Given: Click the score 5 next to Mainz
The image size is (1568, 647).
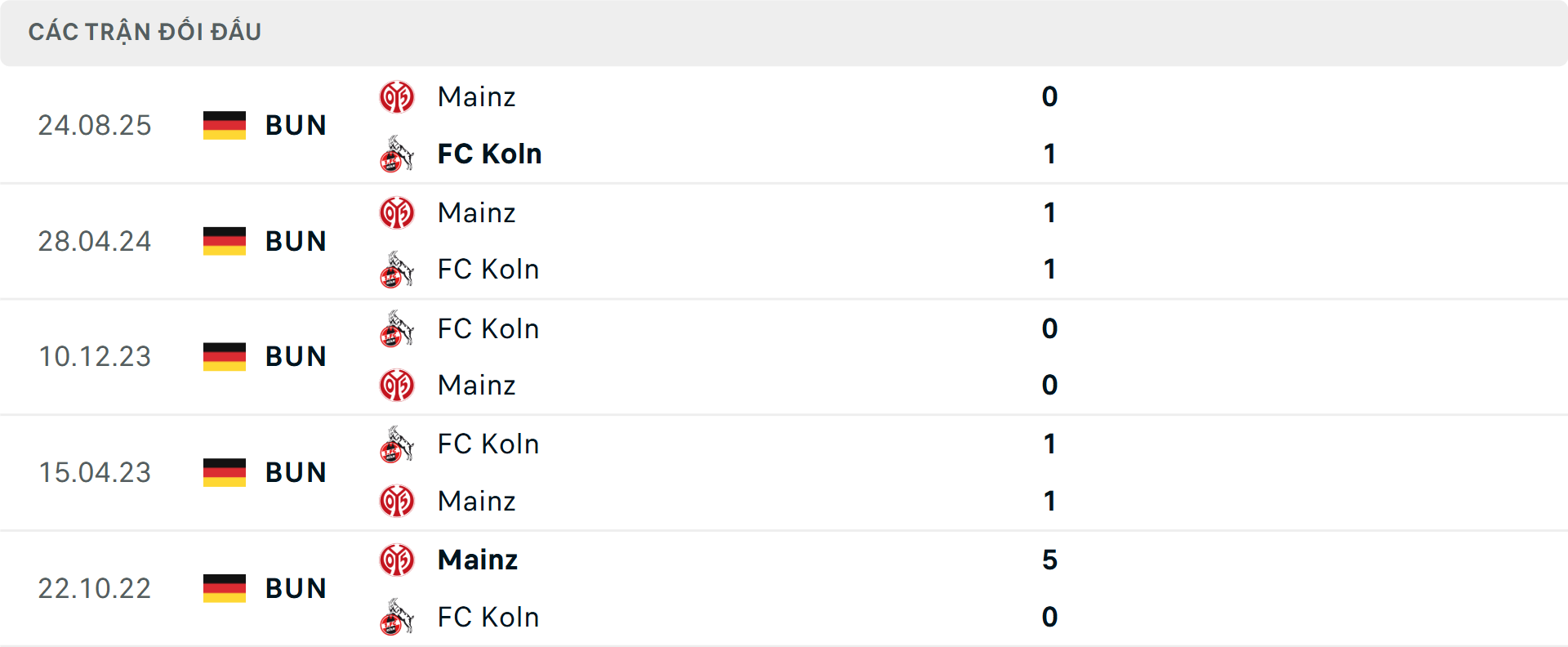Looking at the screenshot, I should pyautogui.click(x=1050, y=560).
